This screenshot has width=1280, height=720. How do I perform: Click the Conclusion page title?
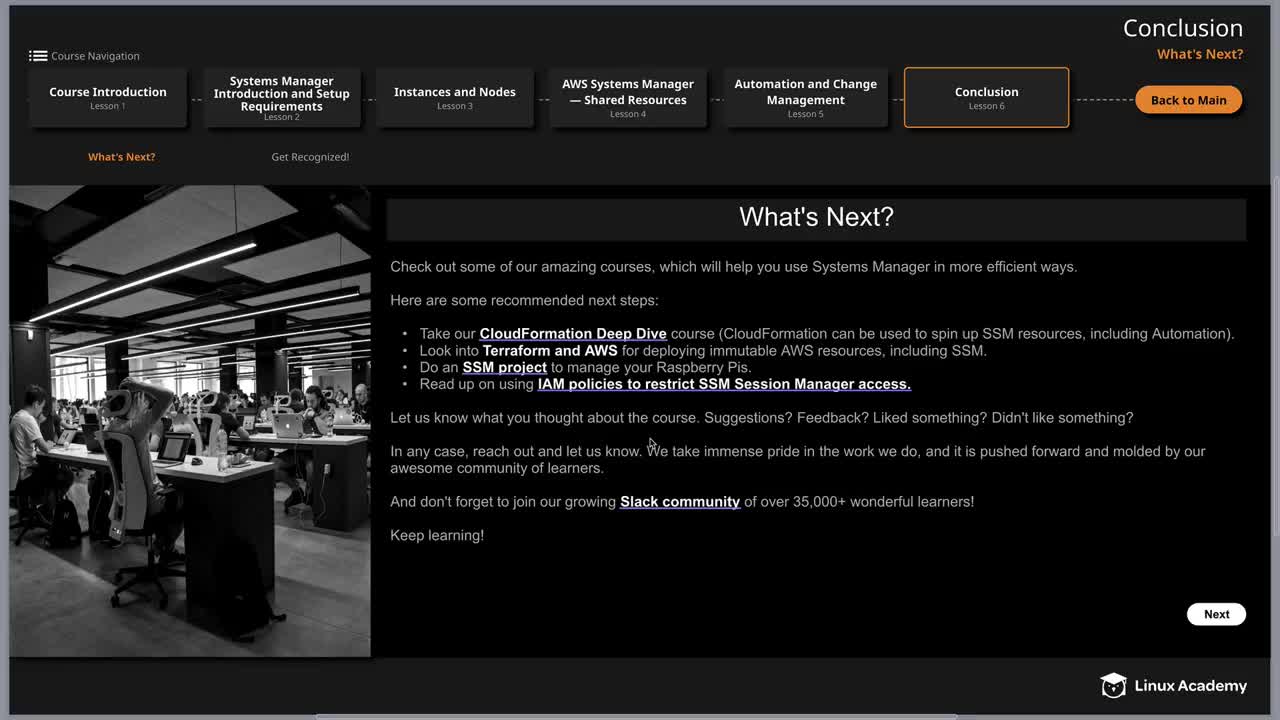pyautogui.click(x=1183, y=28)
